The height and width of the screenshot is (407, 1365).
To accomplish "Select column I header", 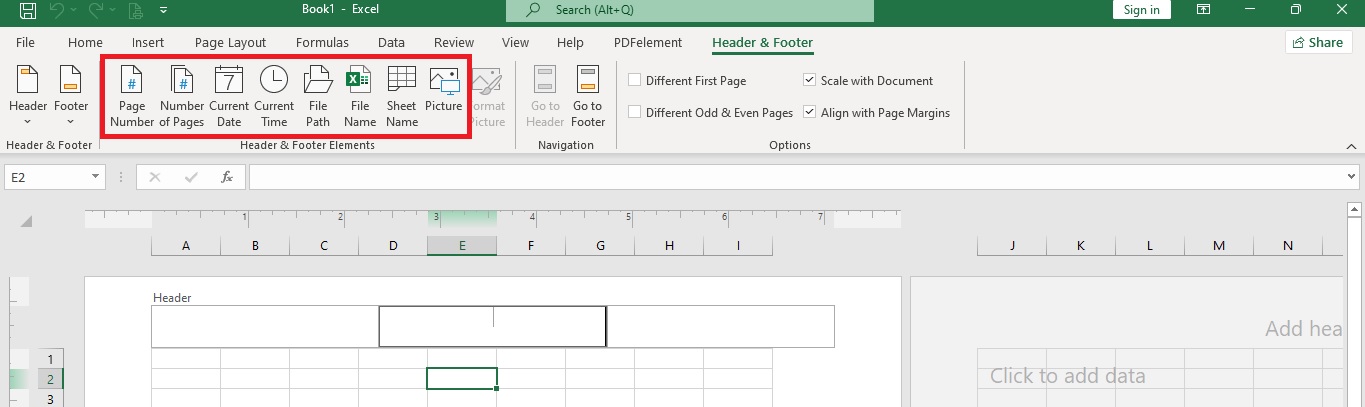I will 738,246.
